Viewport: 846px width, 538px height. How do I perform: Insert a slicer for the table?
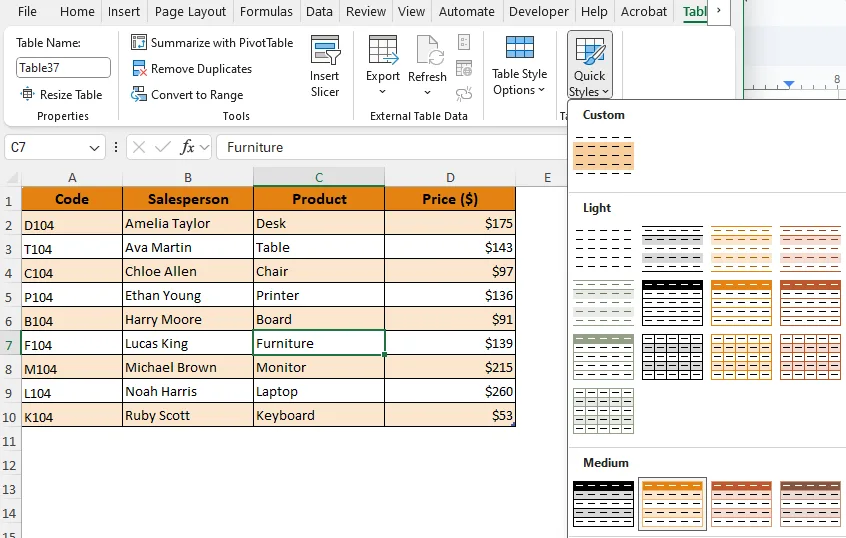325,67
